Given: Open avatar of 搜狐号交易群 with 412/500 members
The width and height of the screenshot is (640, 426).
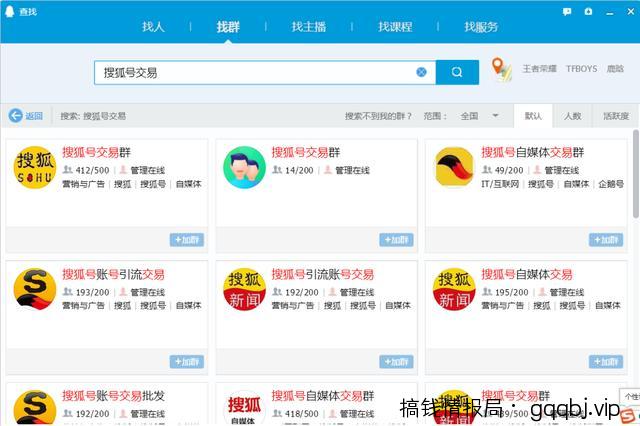Looking at the screenshot, I should (x=35, y=167).
